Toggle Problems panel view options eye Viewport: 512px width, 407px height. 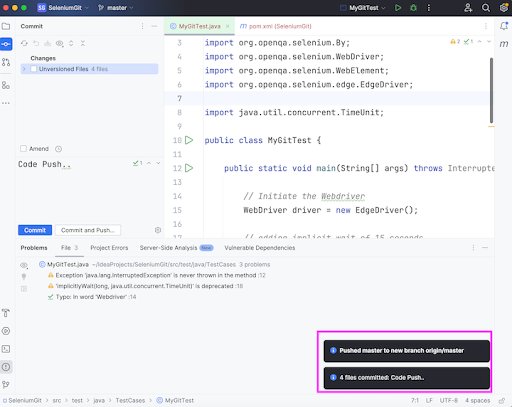[x=24, y=265]
